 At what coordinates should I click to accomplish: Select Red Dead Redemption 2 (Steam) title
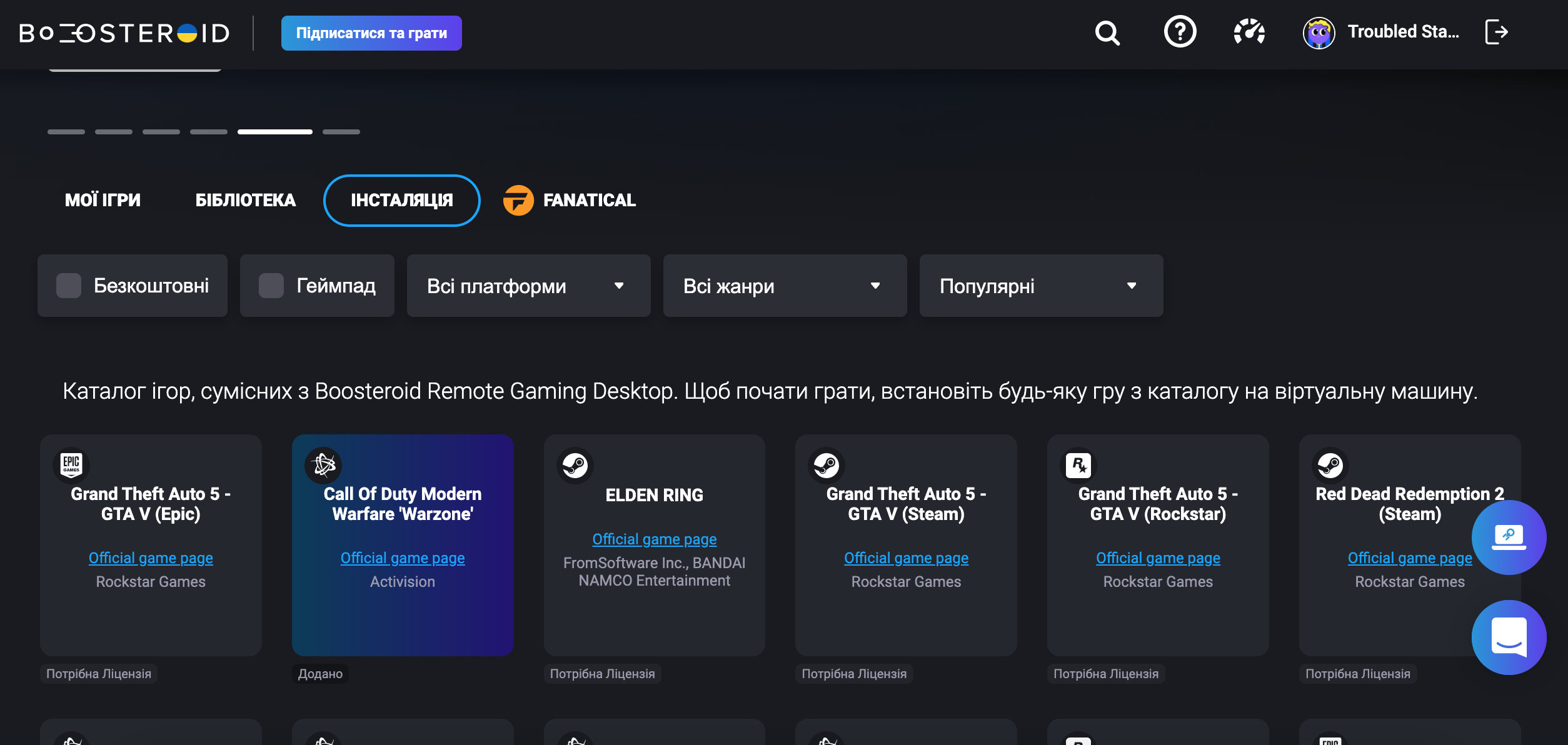pyautogui.click(x=1410, y=504)
